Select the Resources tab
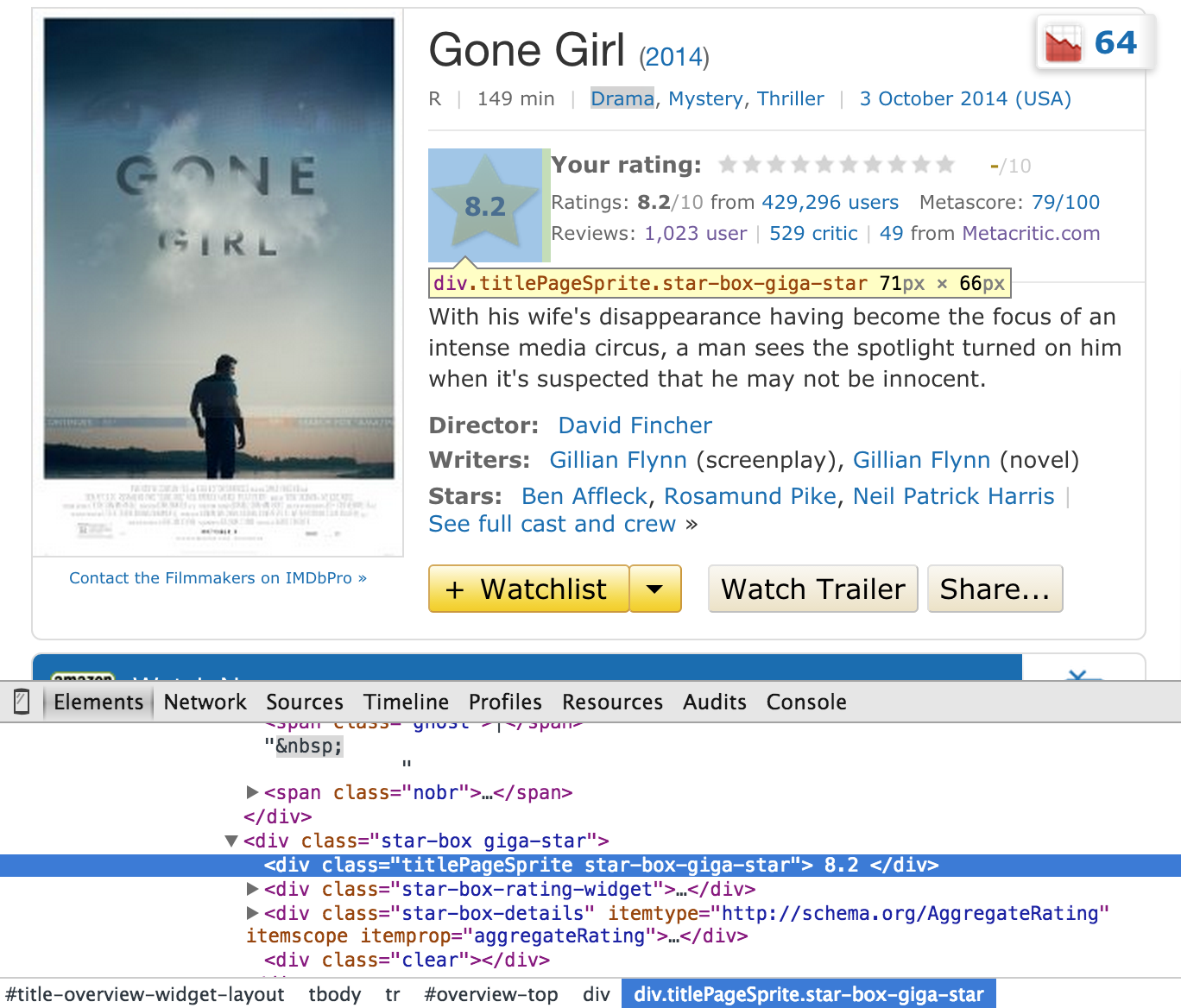The image size is (1181, 1008). [x=612, y=702]
